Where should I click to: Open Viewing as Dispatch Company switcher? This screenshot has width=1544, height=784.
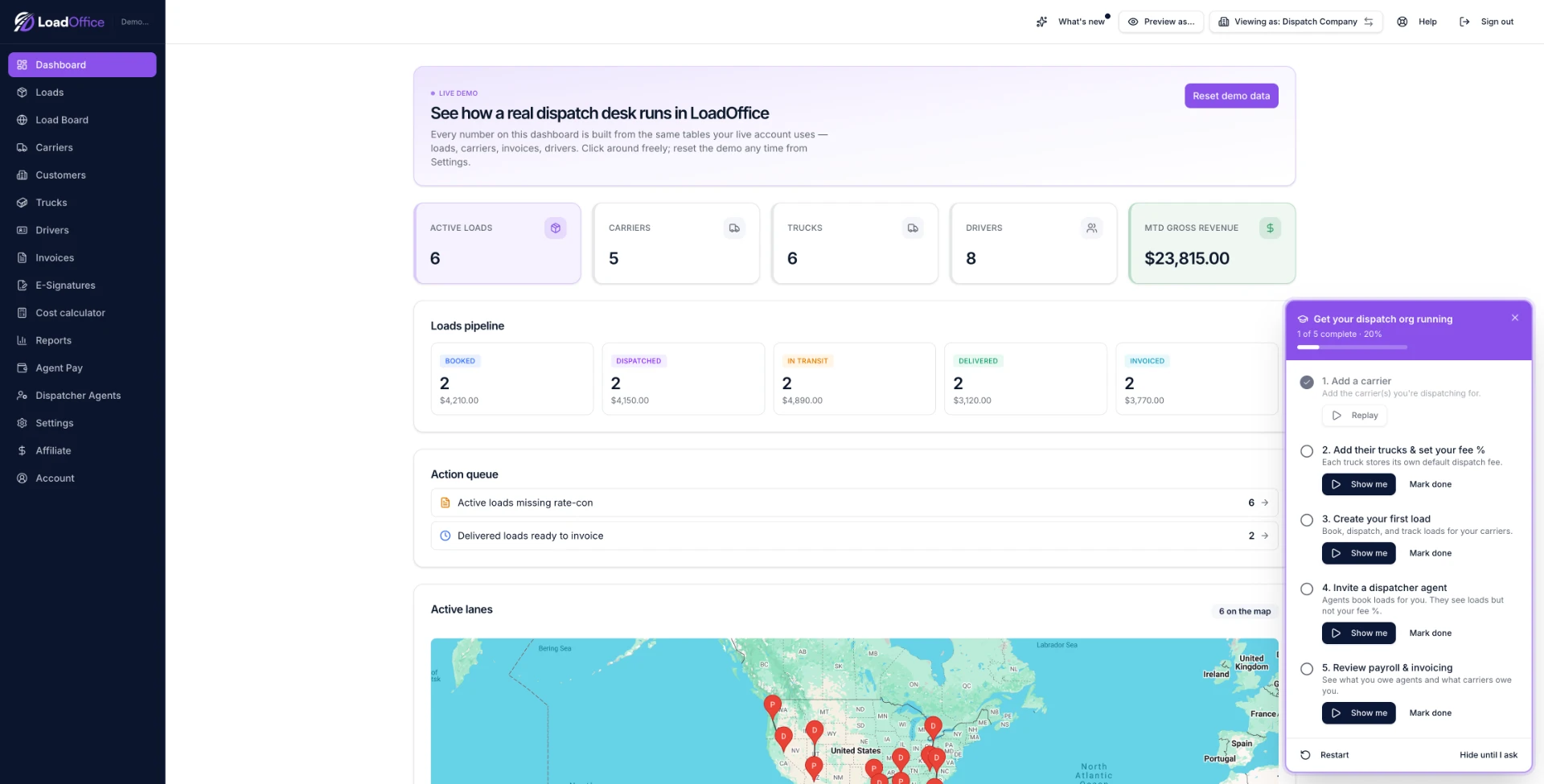point(1296,22)
